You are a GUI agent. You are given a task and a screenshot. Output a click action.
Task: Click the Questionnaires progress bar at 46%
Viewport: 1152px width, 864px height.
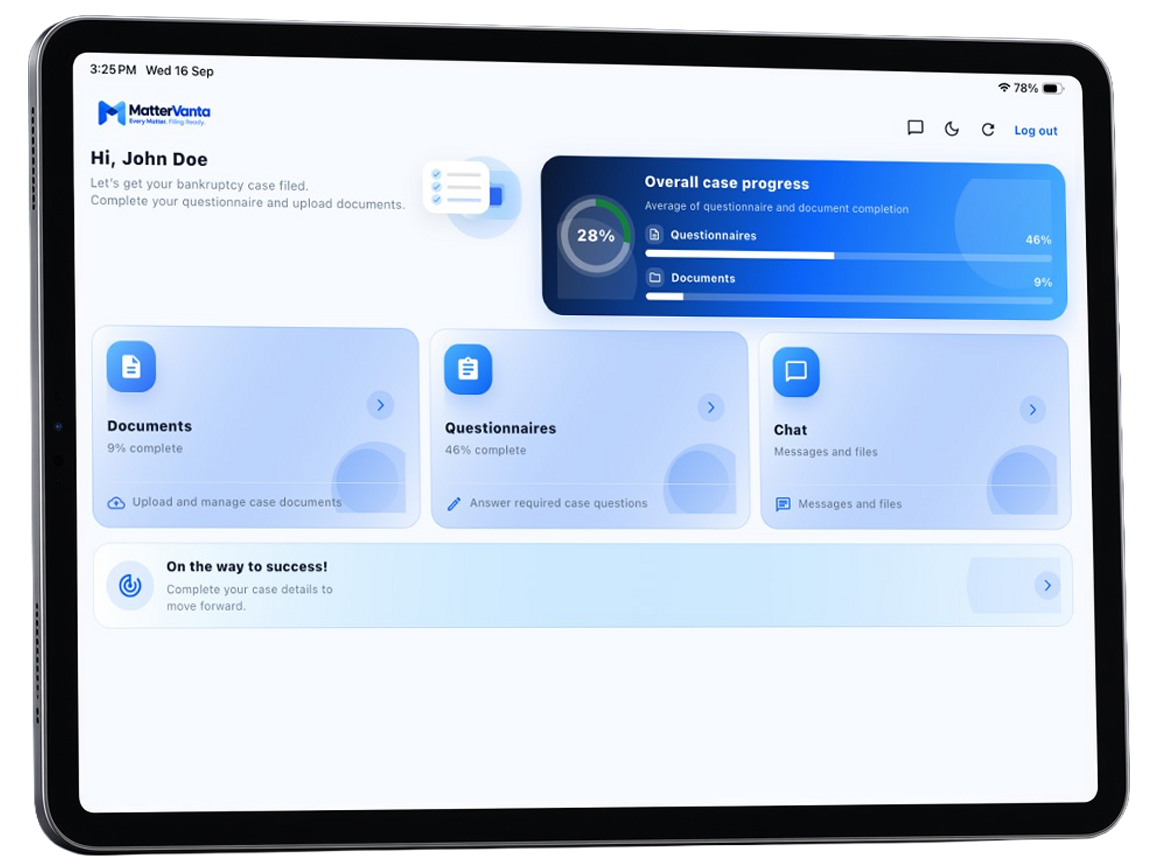pyautogui.click(x=849, y=256)
